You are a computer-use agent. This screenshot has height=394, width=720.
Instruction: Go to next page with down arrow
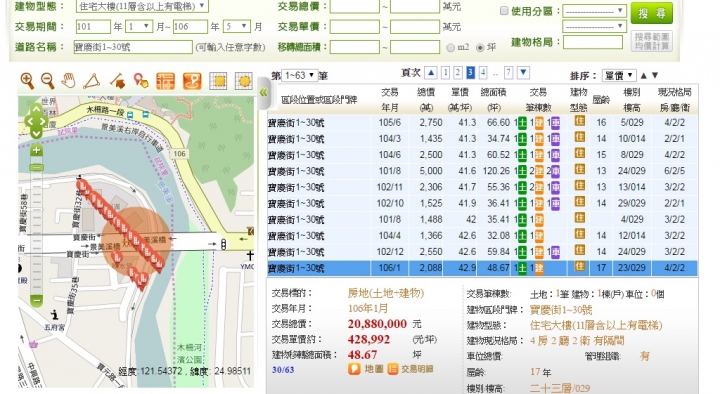click(523, 73)
